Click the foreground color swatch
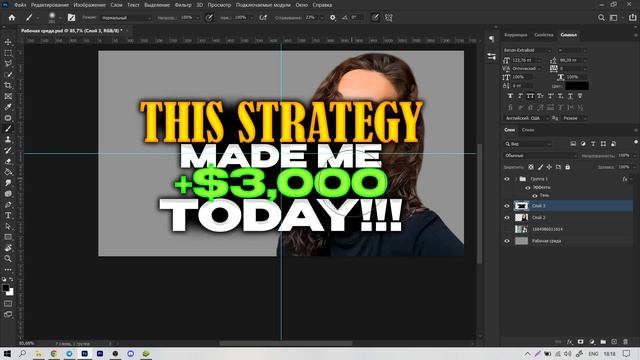 tap(5, 288)
